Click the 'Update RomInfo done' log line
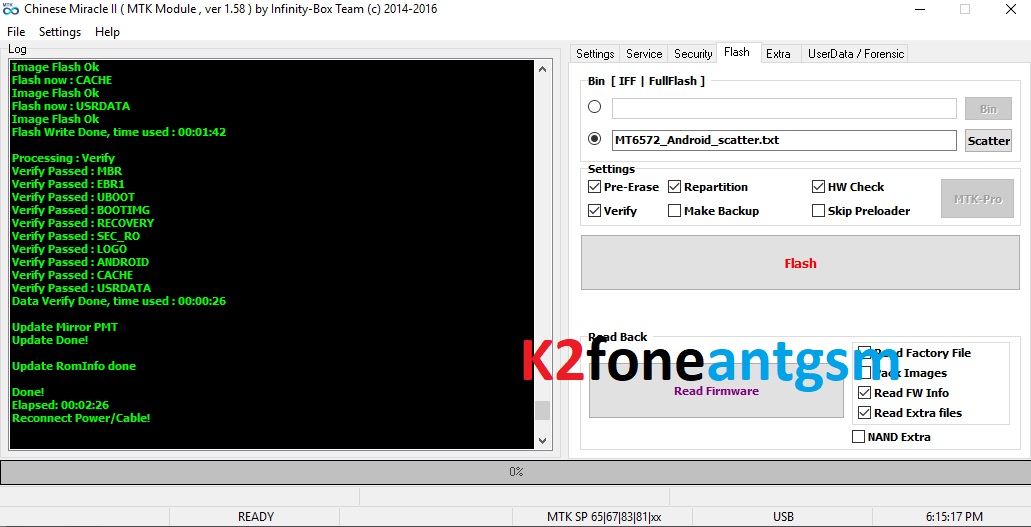This screenshot has width=1031, height=527. point(74,366)
